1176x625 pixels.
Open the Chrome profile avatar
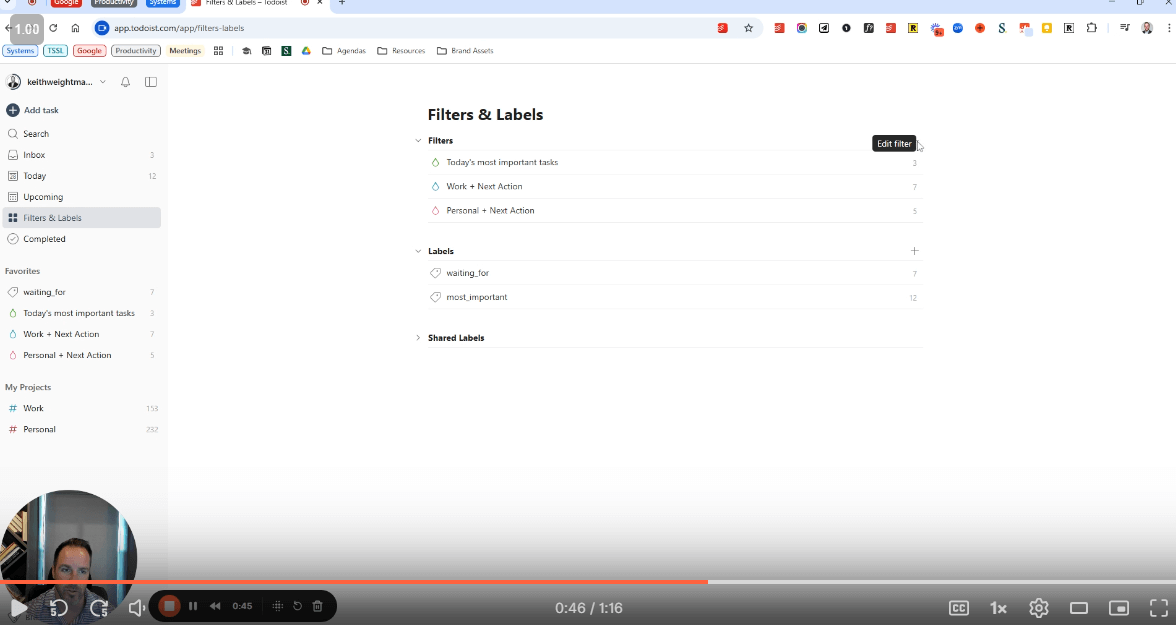(1147, 28)
